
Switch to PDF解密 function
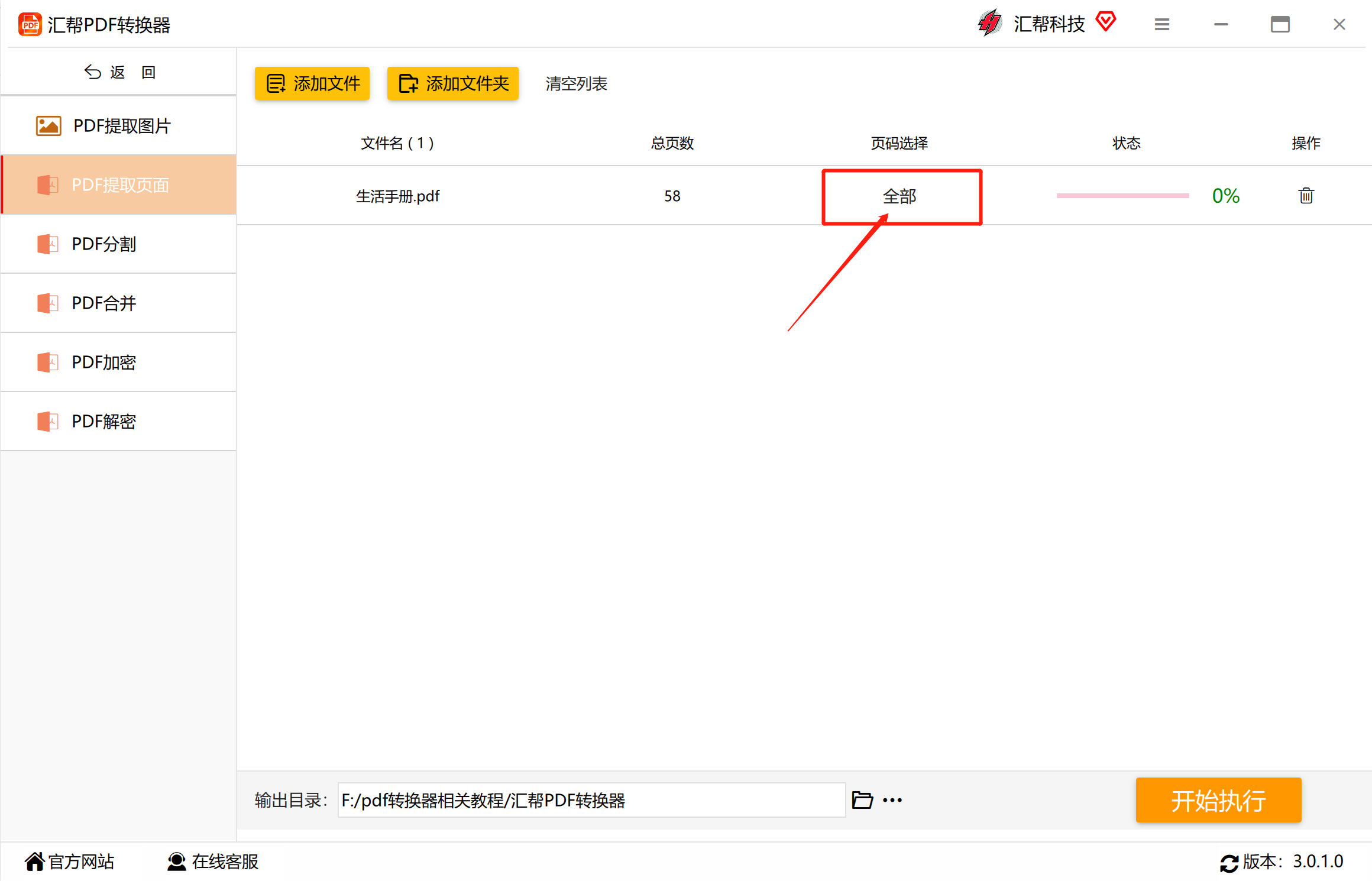coord(118,421)
